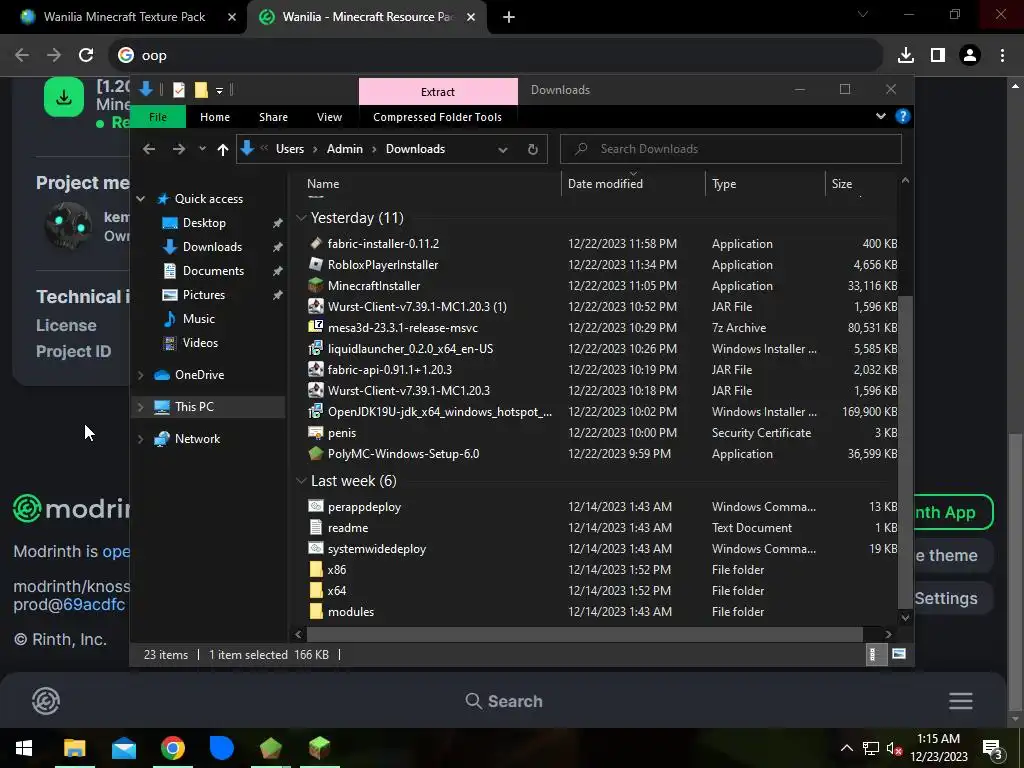Open recent locations dropdown arrow
1024x768 pixels.
coord(202,149)
